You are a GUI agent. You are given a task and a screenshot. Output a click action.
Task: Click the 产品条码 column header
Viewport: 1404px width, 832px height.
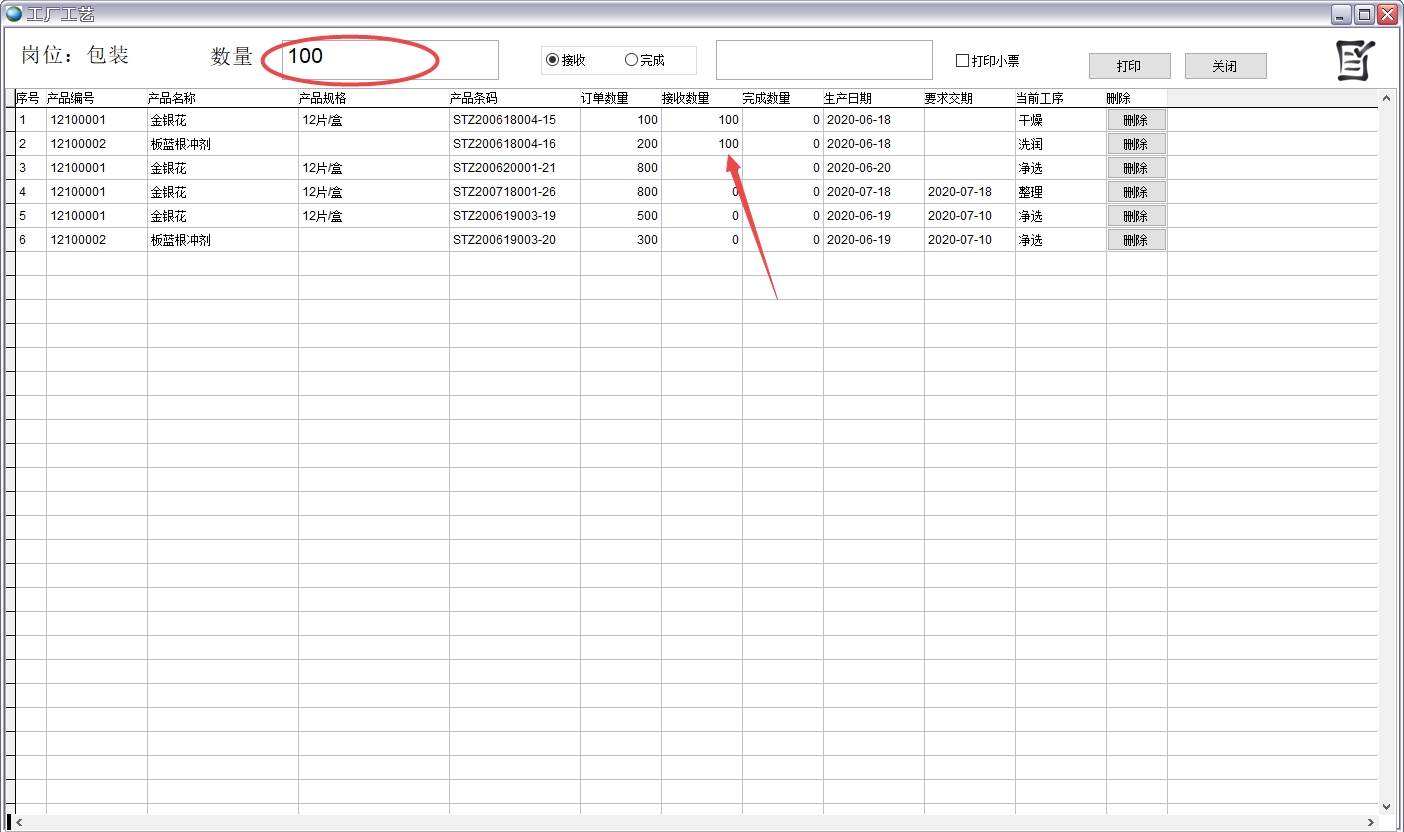[474, 98]
